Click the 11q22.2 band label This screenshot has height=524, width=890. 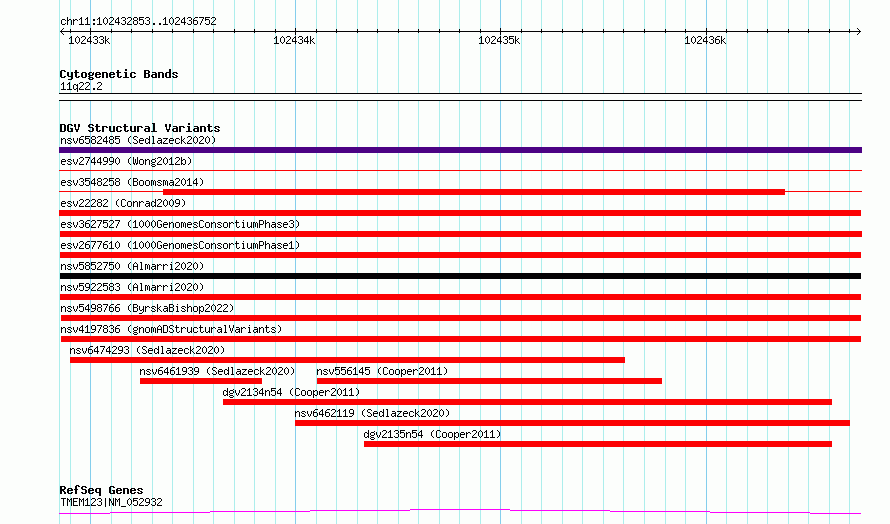coord(81,86)
